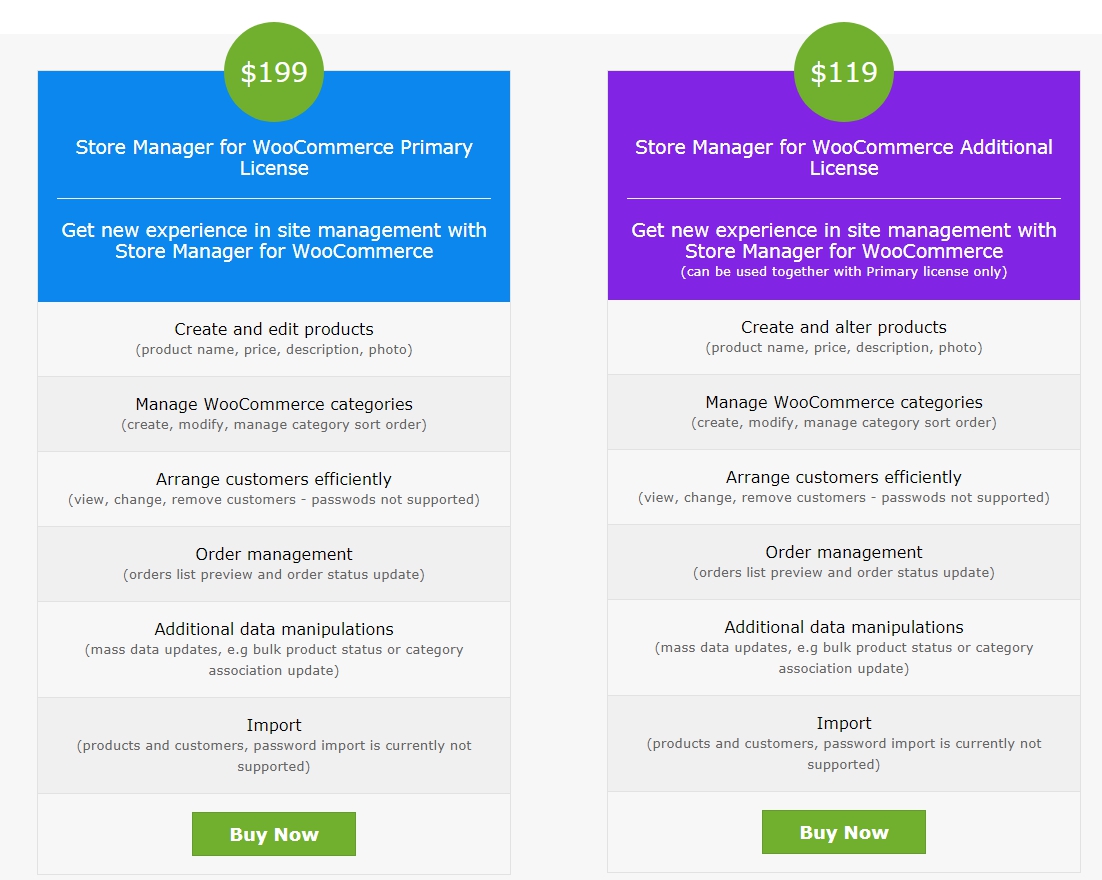Click the $199 green price badge

click(x=274, y=72)
